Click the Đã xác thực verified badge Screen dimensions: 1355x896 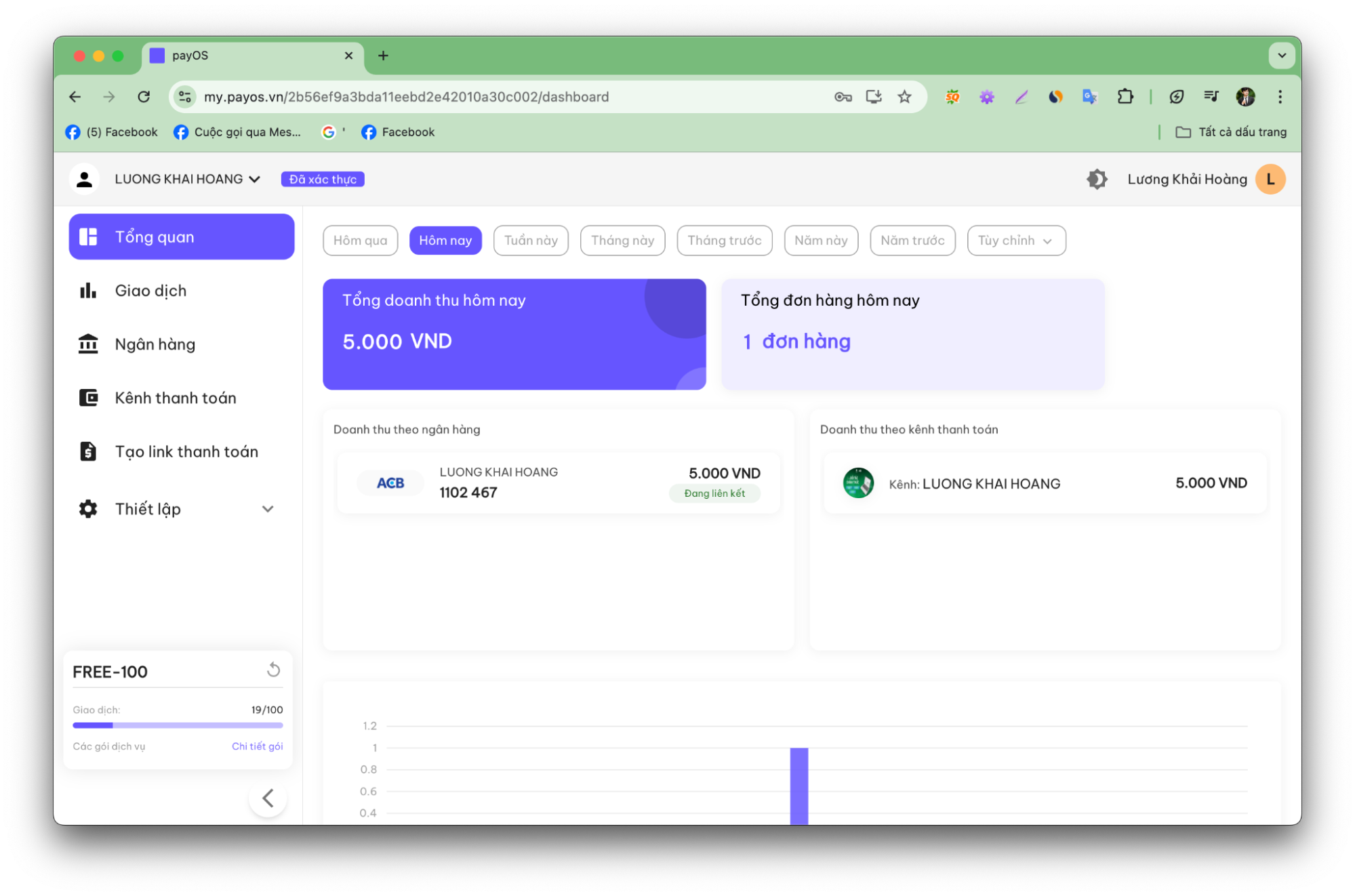(323, 179)
